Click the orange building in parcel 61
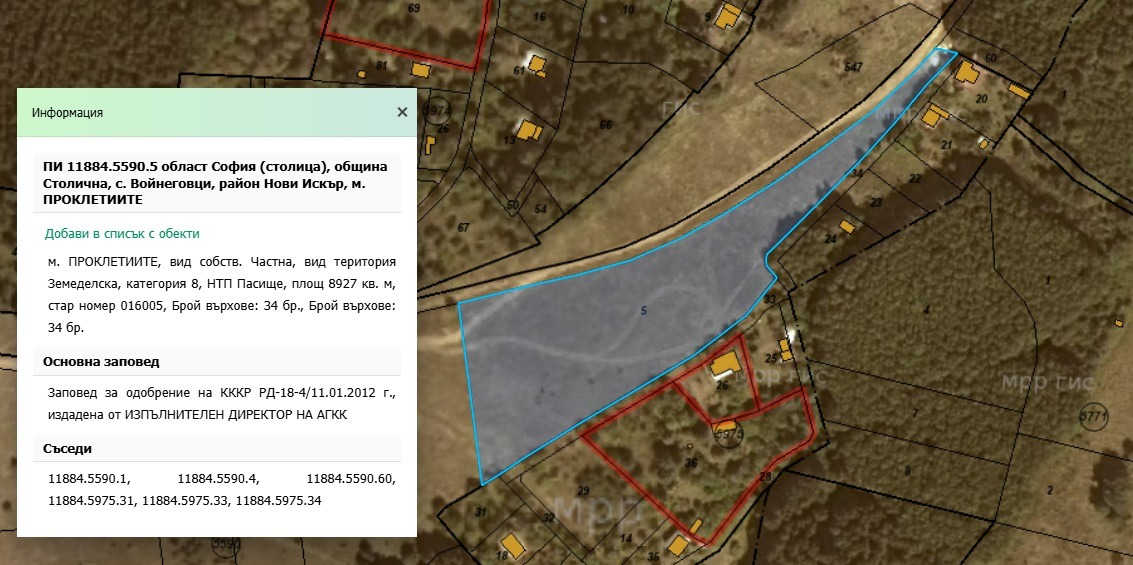This screenshot has width=1133, height=565. pos(538,64)
